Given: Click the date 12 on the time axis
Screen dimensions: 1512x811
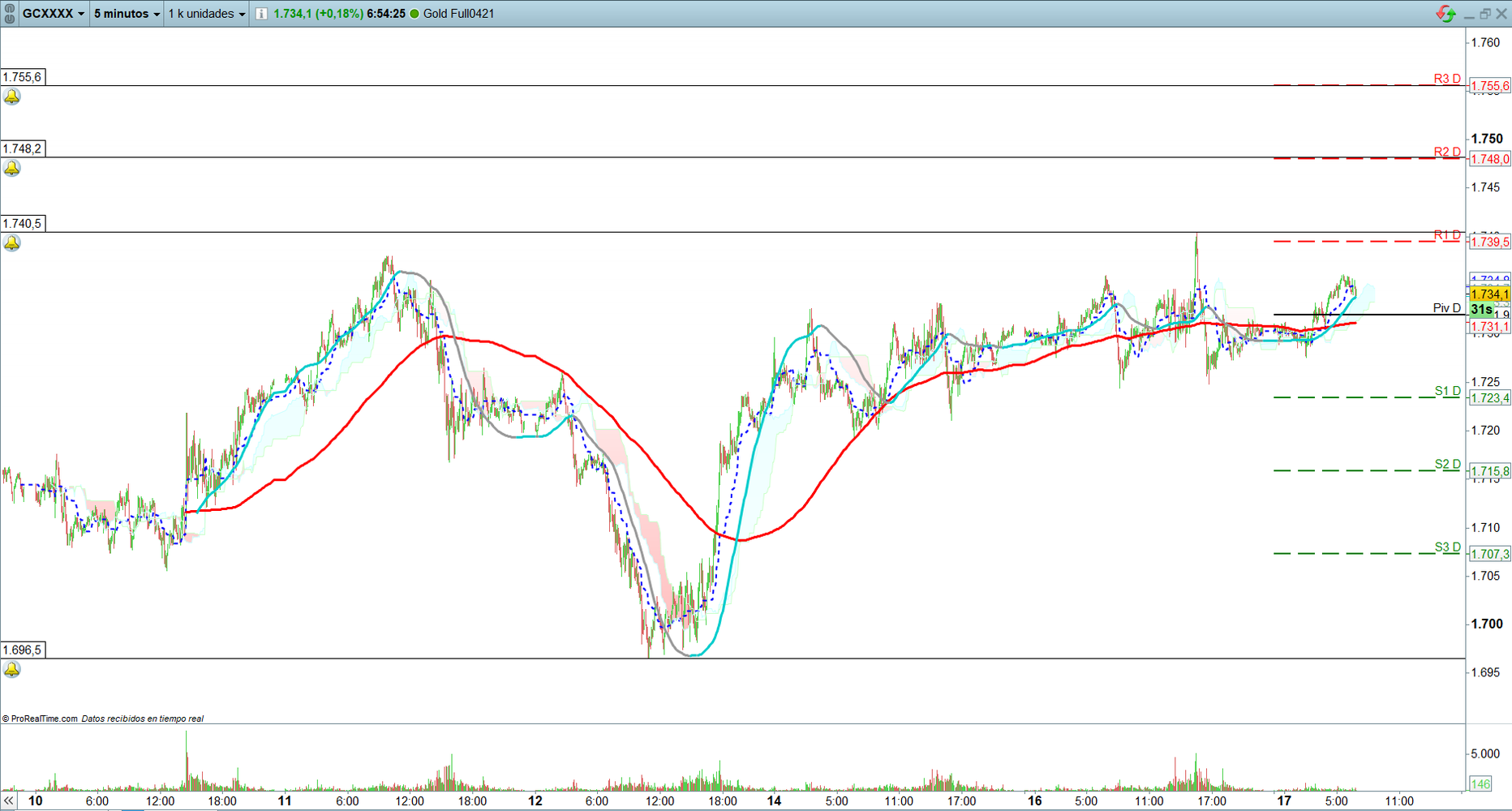Looking at the screenshot, I should point(535,801).
